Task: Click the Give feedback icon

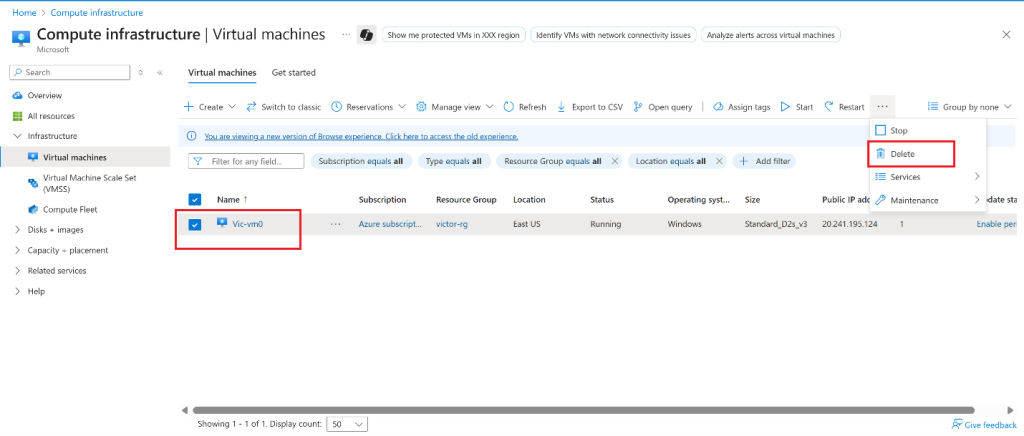Action: click(x=957, y=424)
